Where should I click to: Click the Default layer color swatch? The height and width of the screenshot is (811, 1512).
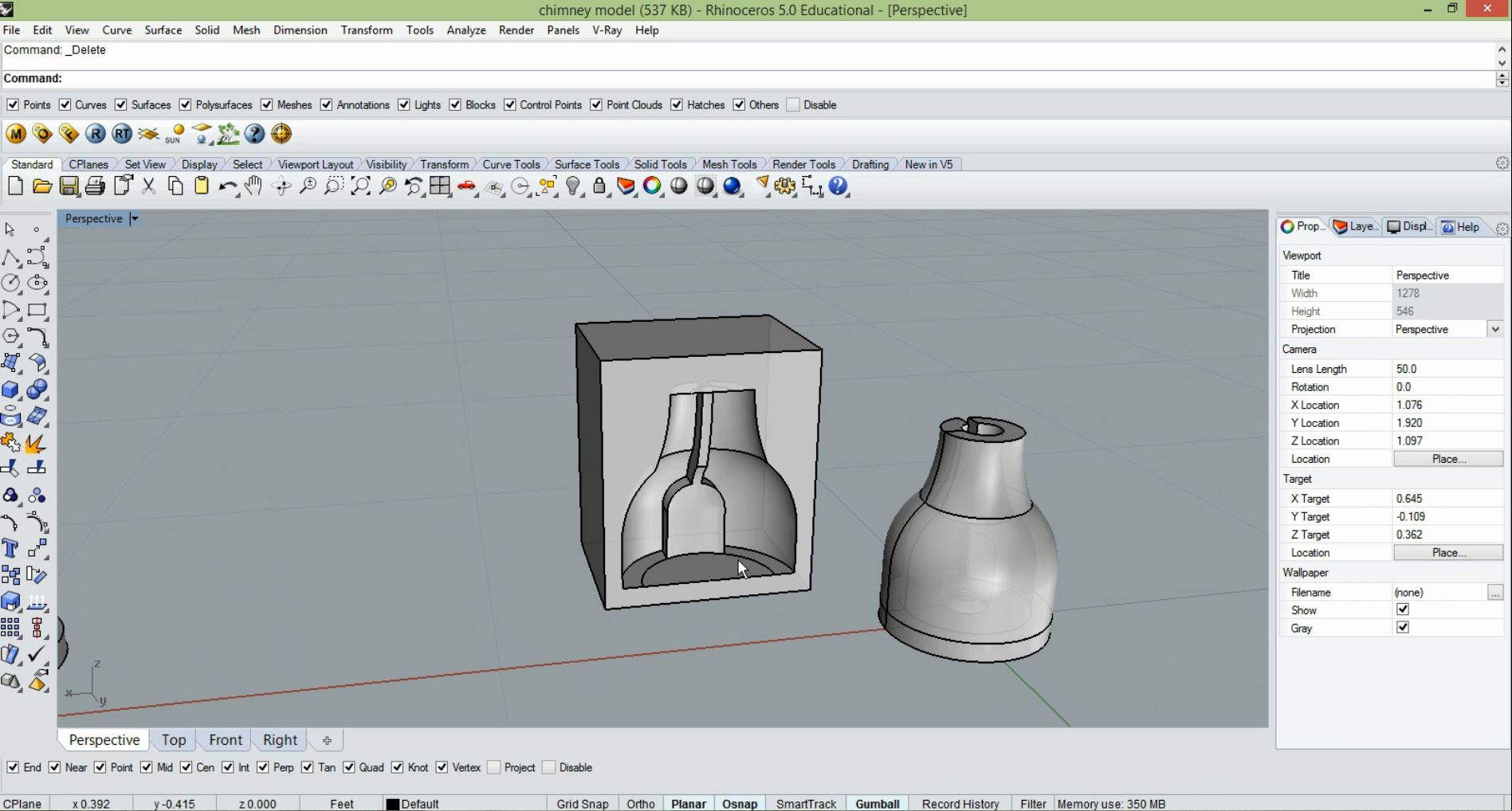[x=392, y=804]
